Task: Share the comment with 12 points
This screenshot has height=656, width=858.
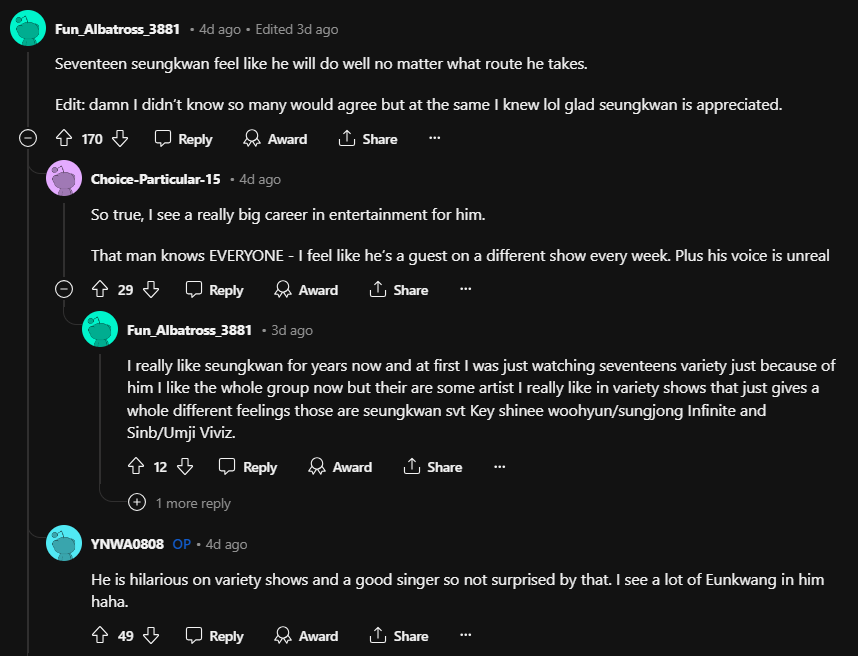Action: point(432,467)
